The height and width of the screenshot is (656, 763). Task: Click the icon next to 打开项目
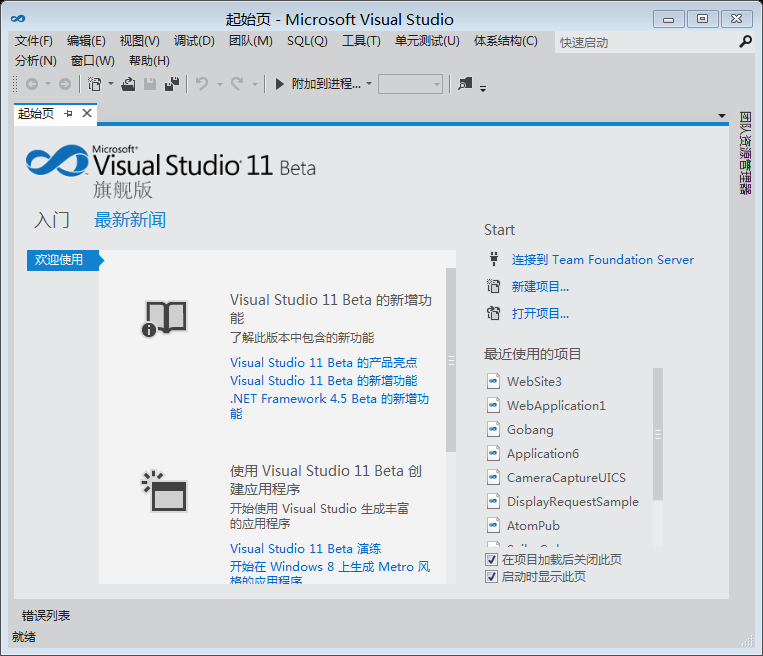[x=493, y=312]
